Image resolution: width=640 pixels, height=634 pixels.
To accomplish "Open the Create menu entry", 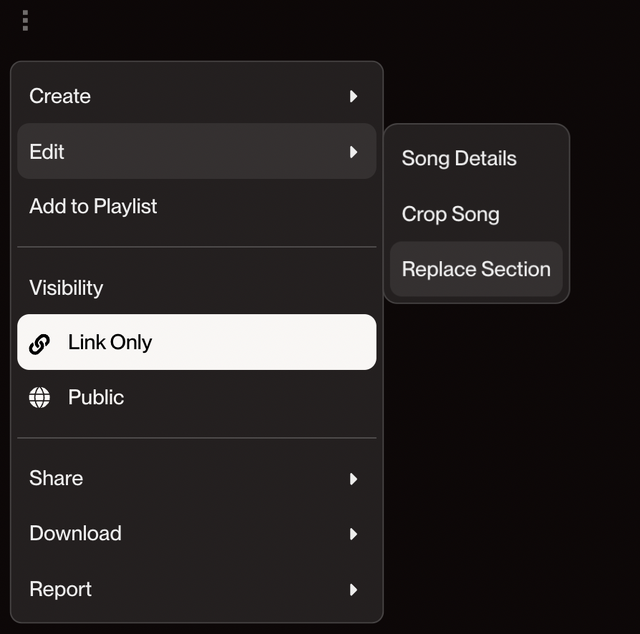I will click(x=197, y=96).
